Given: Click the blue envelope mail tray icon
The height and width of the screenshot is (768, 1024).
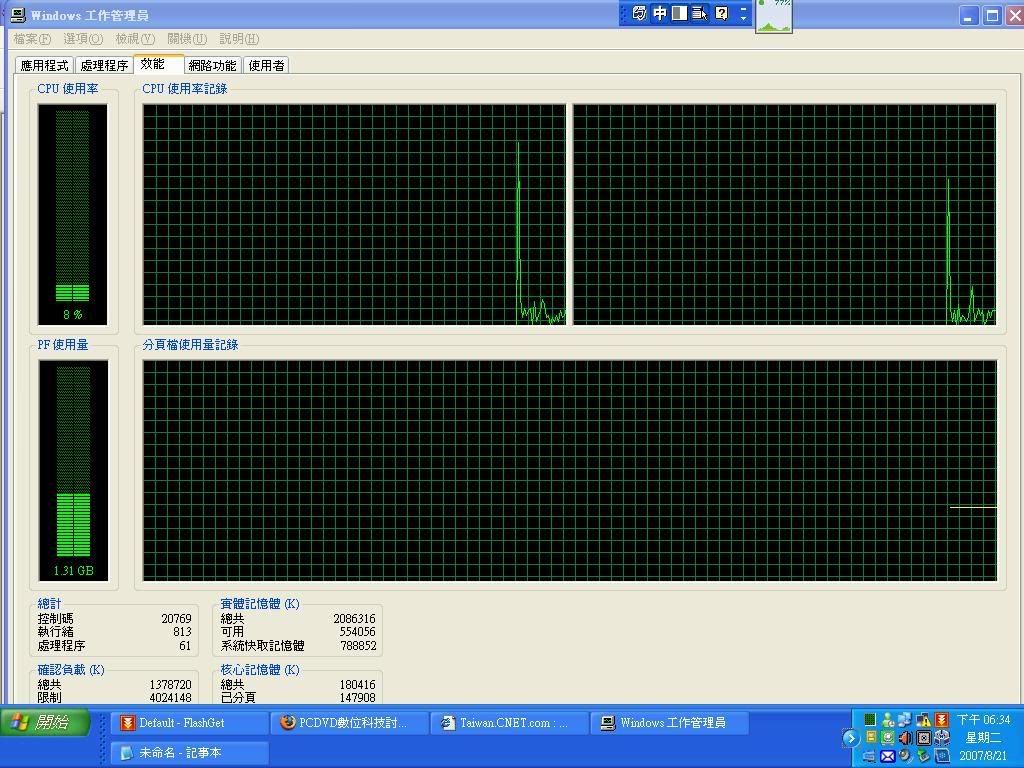Looking at the screenshot, I should pyautogui.click(x=887, y=756).
